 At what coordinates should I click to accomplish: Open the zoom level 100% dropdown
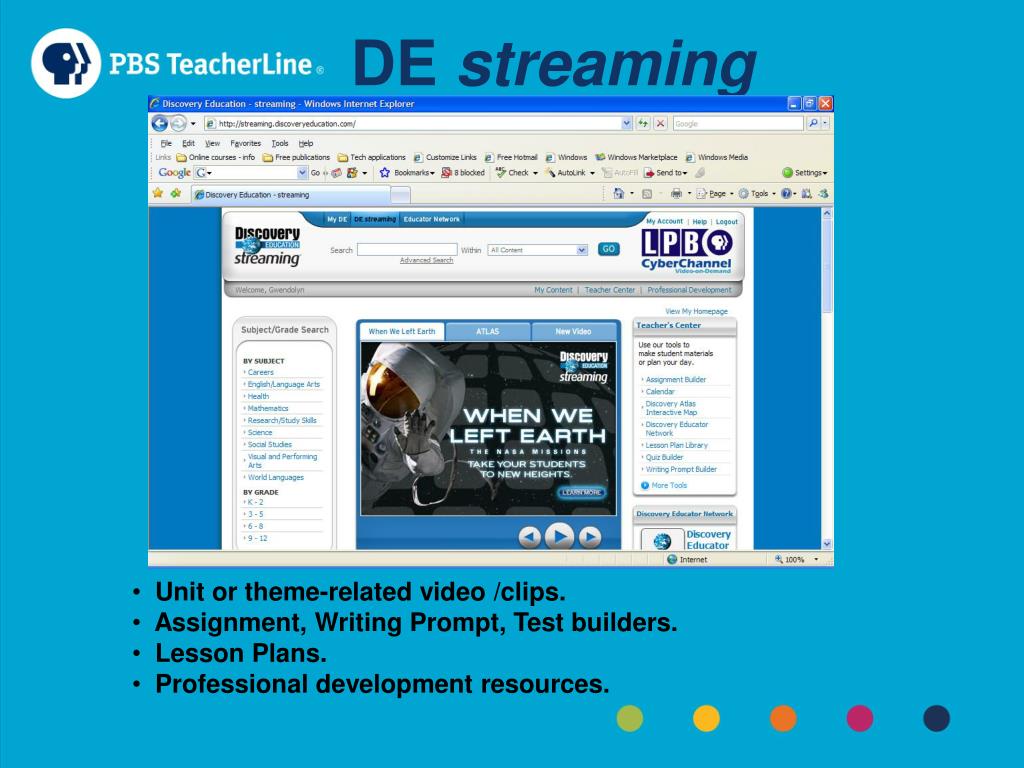(816, 560)
